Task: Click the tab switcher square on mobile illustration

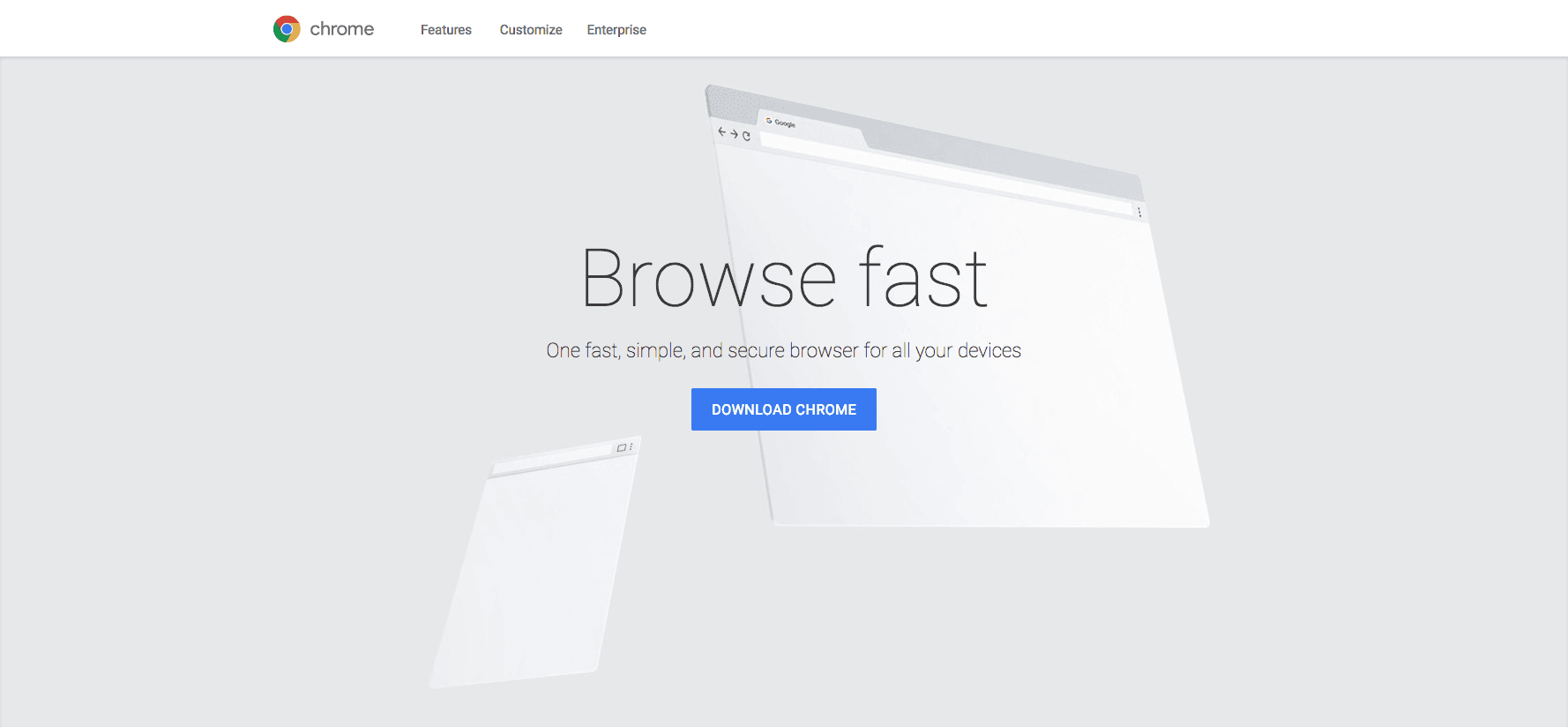Action: coord(622,448)
